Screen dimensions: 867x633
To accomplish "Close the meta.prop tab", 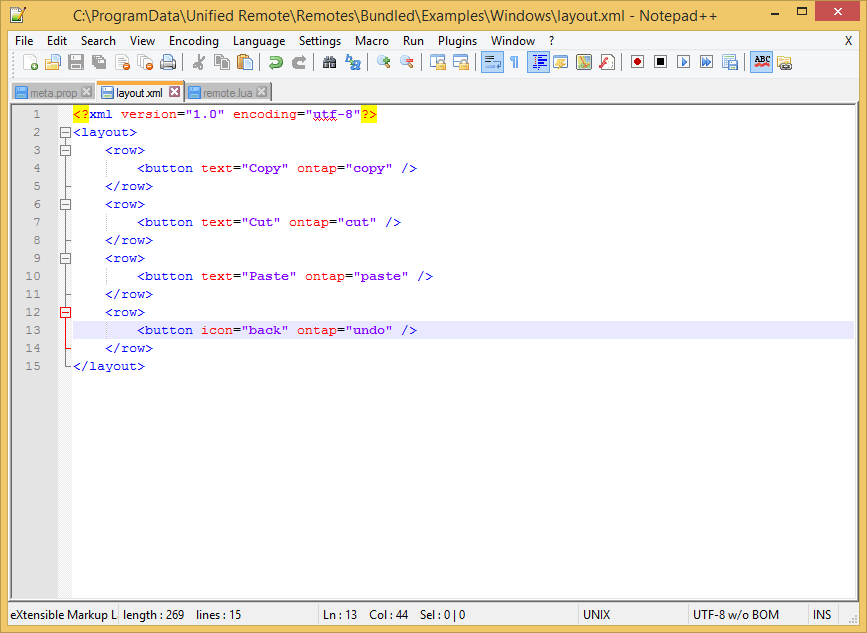I will tap(86, 92).
